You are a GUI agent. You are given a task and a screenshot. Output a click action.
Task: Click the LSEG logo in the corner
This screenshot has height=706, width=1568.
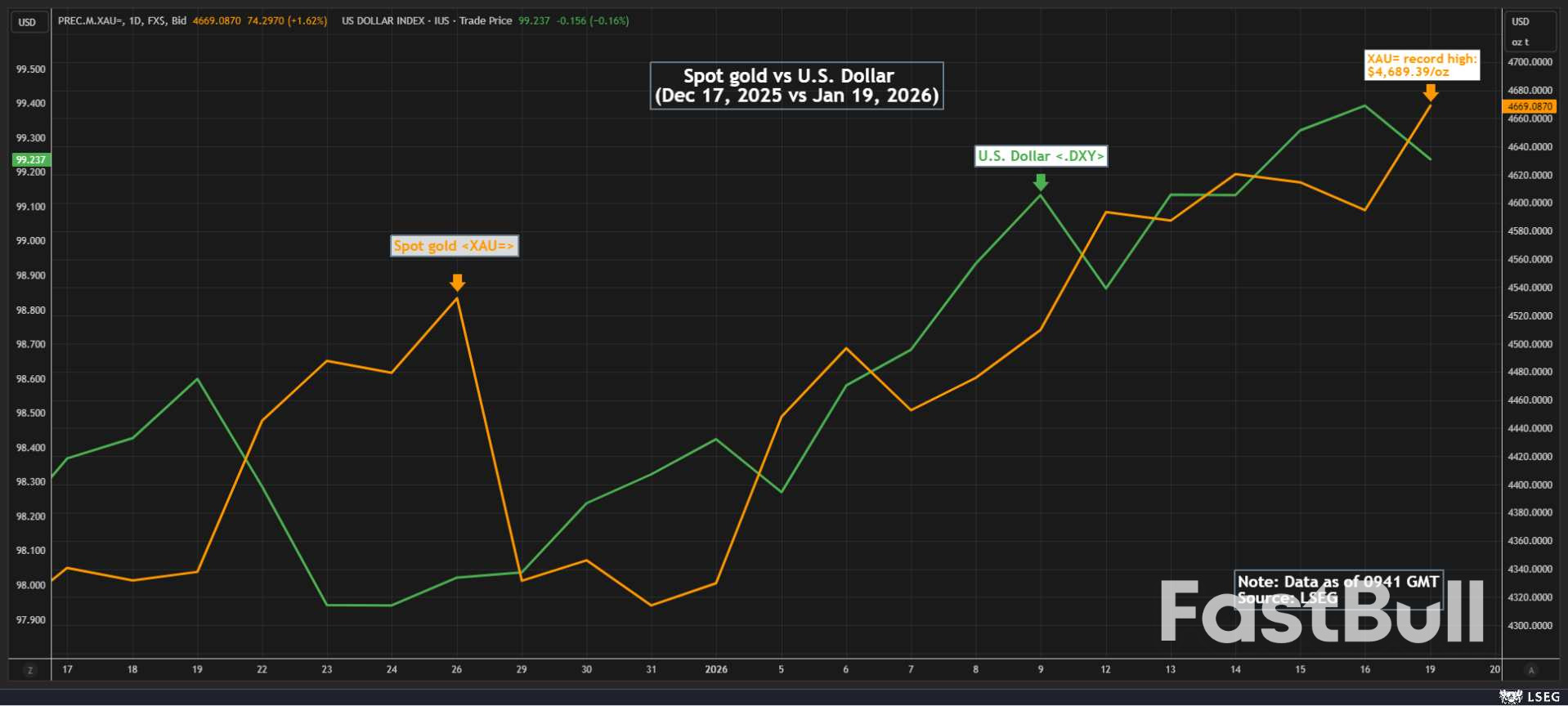click(1530, 696)
